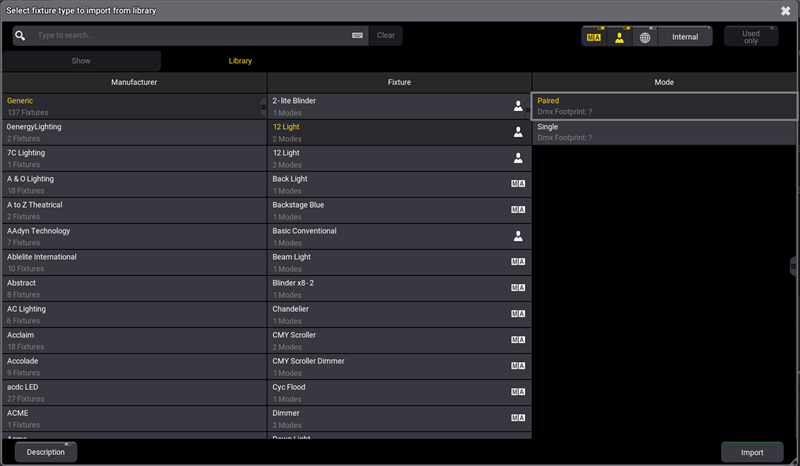Click MA icon on Cyc Flood row
The width and height of the screenshot is (800, 466).
pyautogui.click(x=518, y=391)
